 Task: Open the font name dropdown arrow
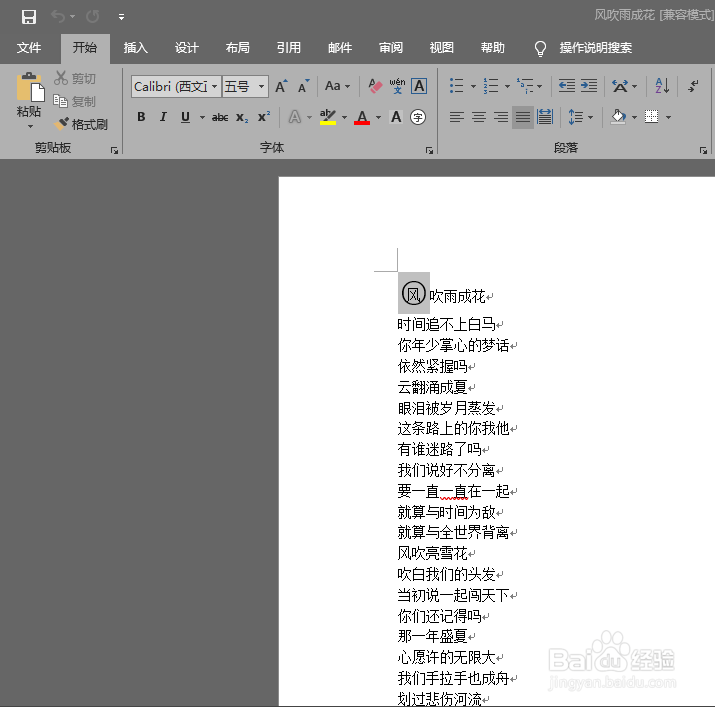coord(214,86)
